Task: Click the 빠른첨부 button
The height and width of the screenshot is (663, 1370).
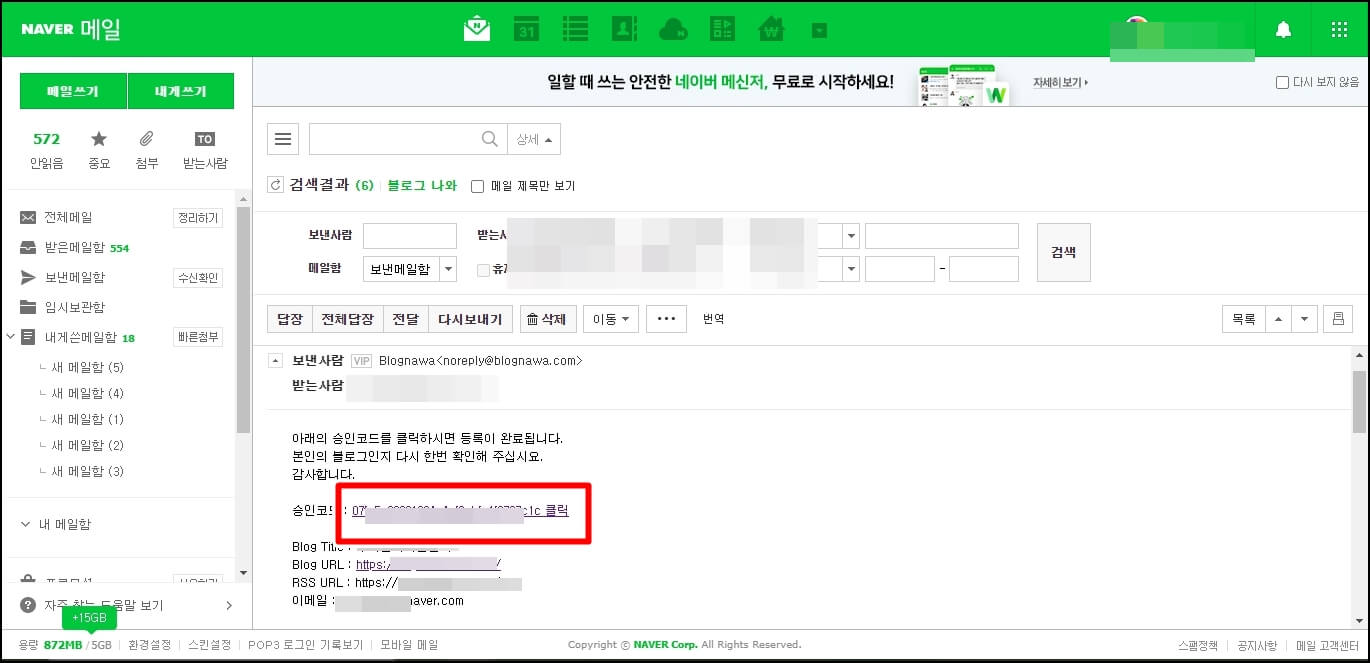Action: (x=198, y=337)
